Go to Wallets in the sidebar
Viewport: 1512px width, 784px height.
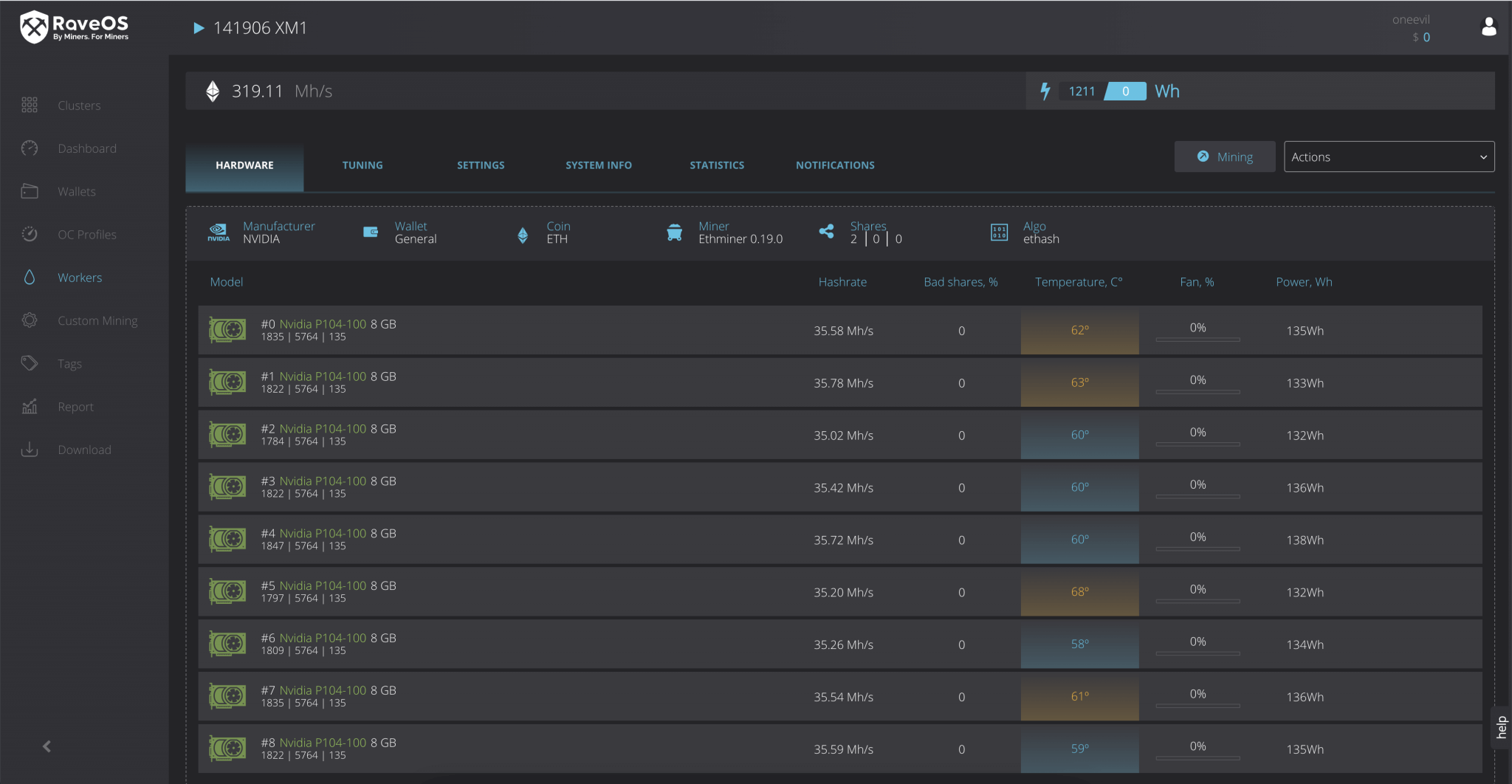[x=76, y=191]
